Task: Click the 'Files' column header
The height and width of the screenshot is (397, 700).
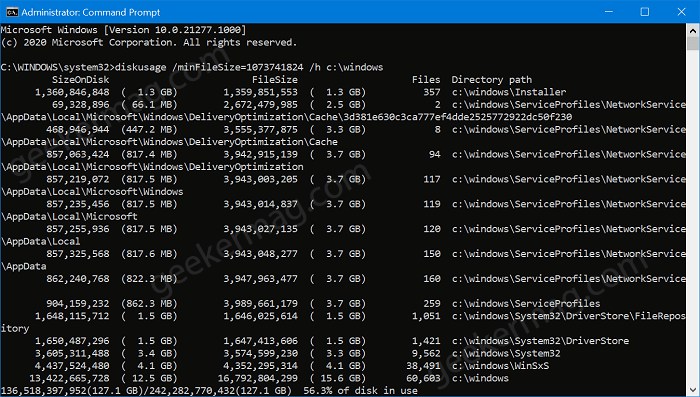Action: [426, 80]
